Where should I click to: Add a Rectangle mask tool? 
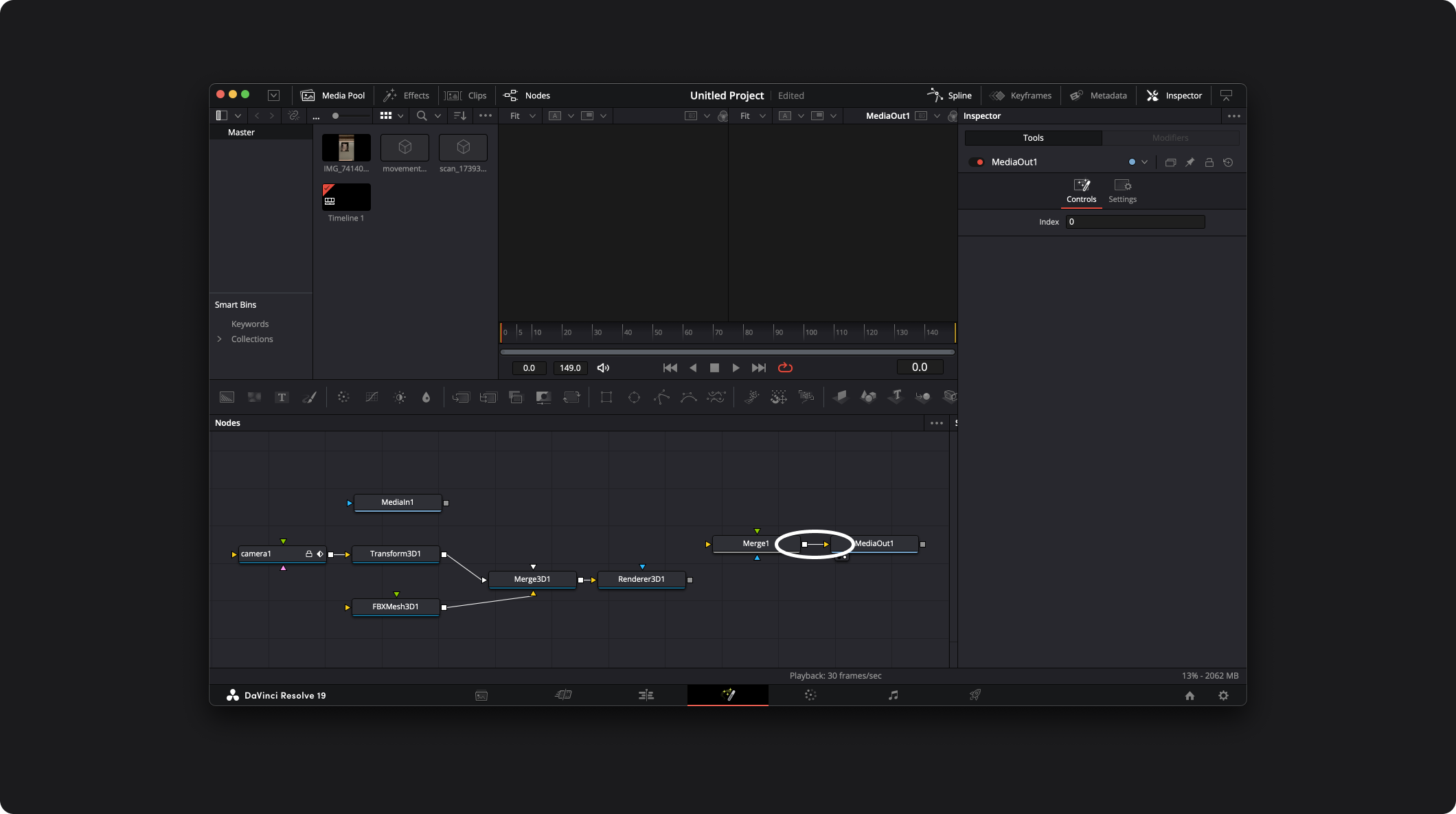(606, 397)
